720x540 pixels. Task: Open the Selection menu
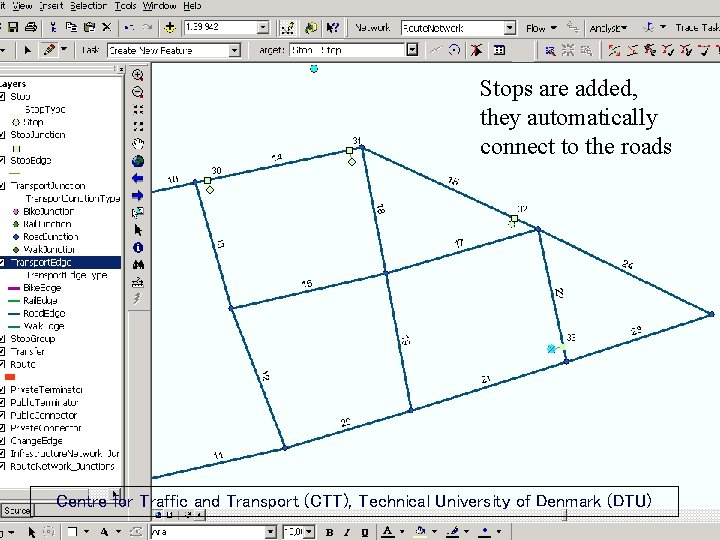[x=89, y=6]
